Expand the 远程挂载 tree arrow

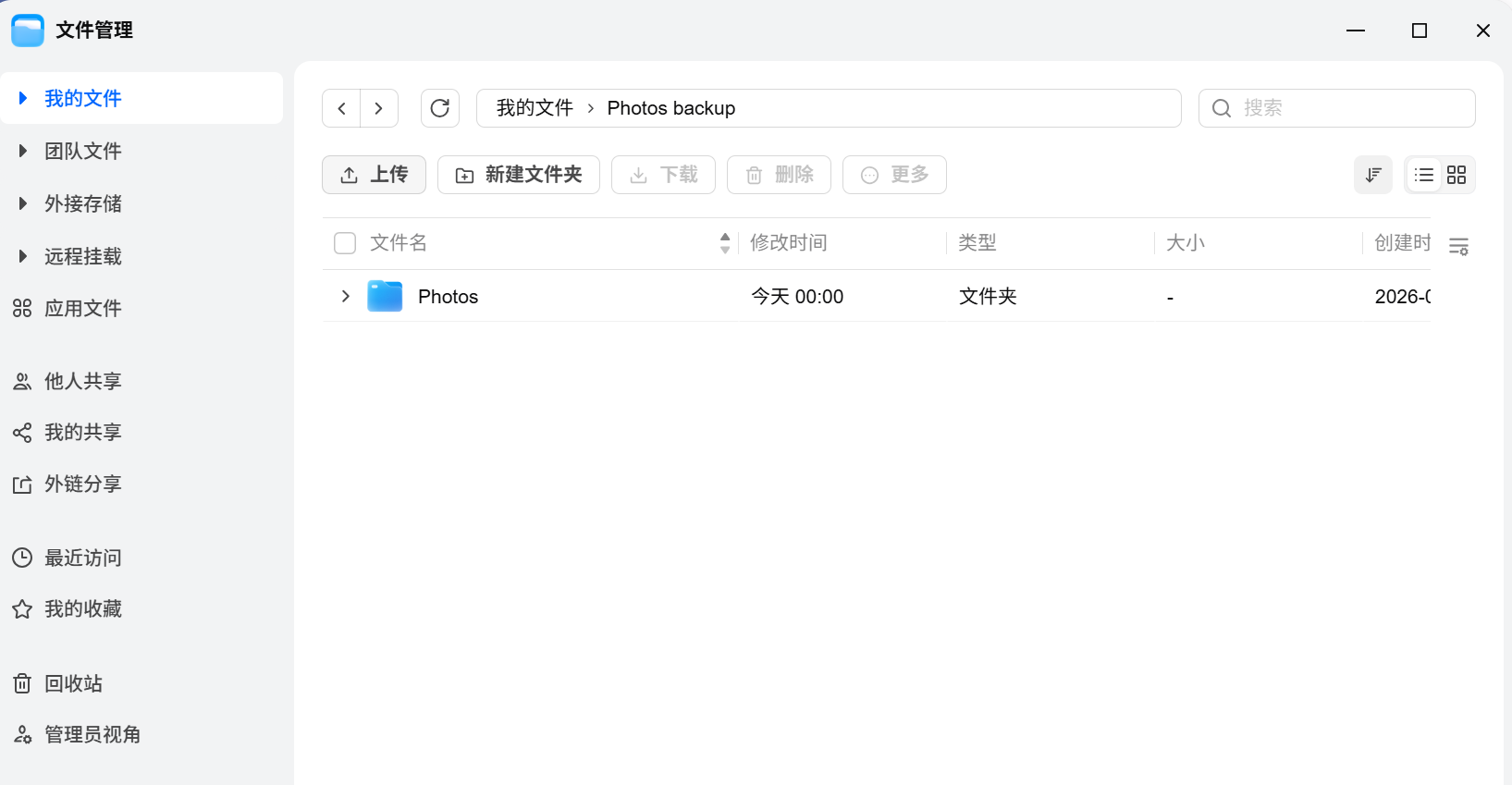point(23,256)
